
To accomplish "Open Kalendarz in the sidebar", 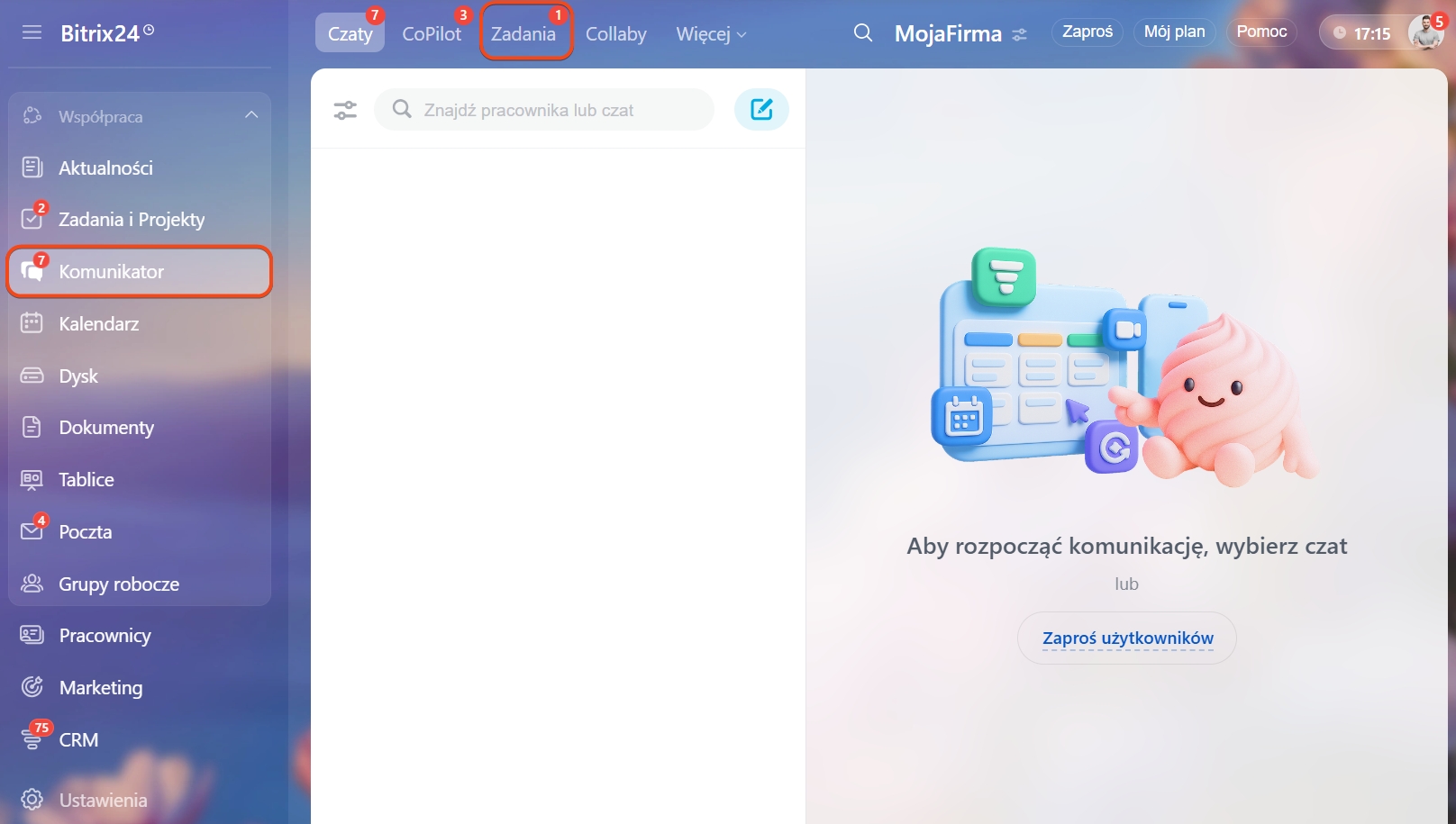I will pyautogui.click(x=140, y=324).
